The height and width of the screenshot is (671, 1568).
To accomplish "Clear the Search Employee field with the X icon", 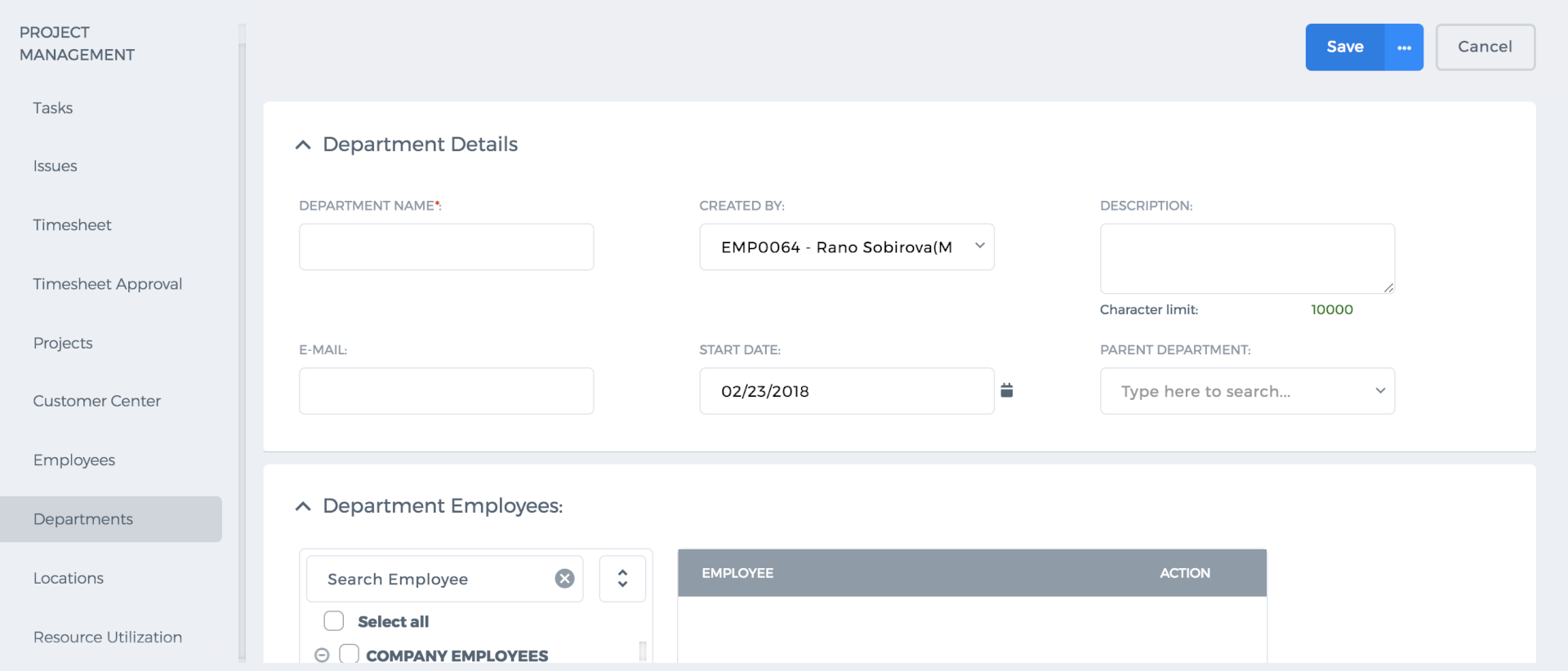I will tap(564, 579).
